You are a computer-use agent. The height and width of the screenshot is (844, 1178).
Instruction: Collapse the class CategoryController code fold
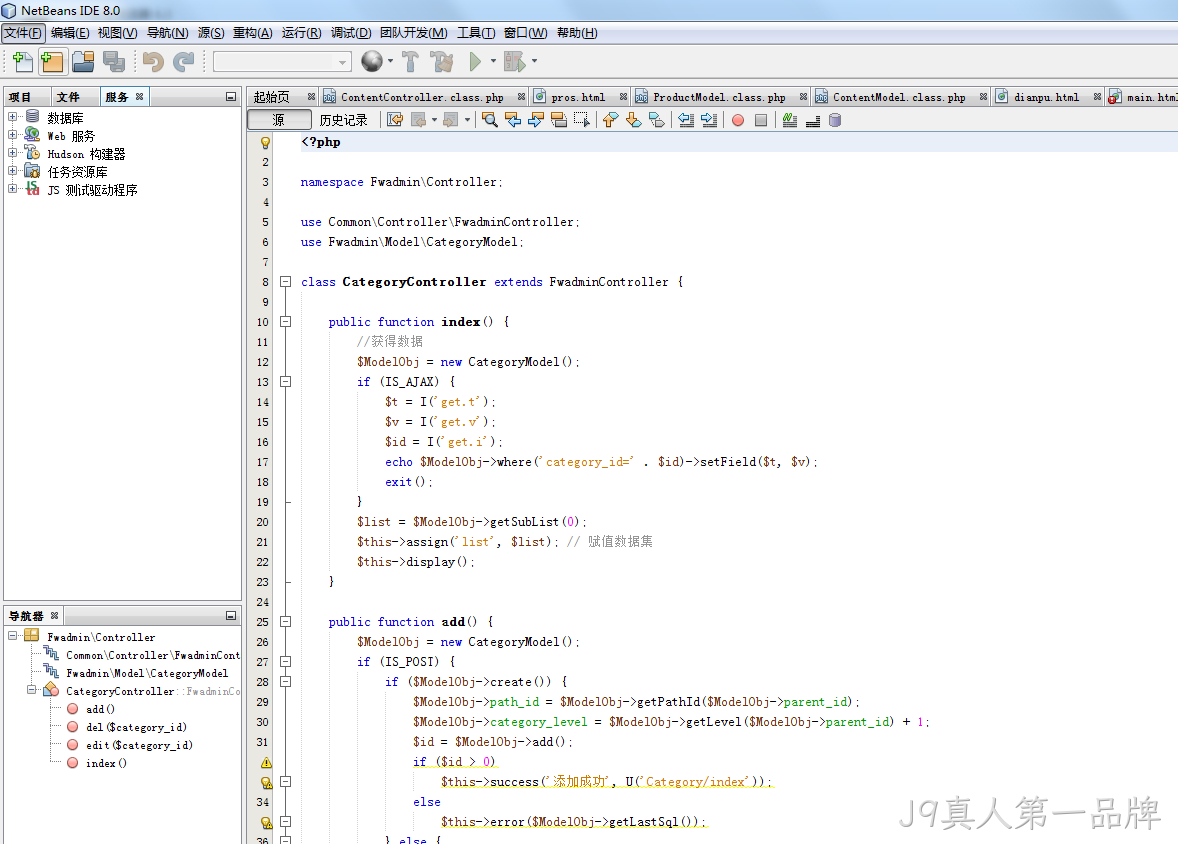coord(285,282)
